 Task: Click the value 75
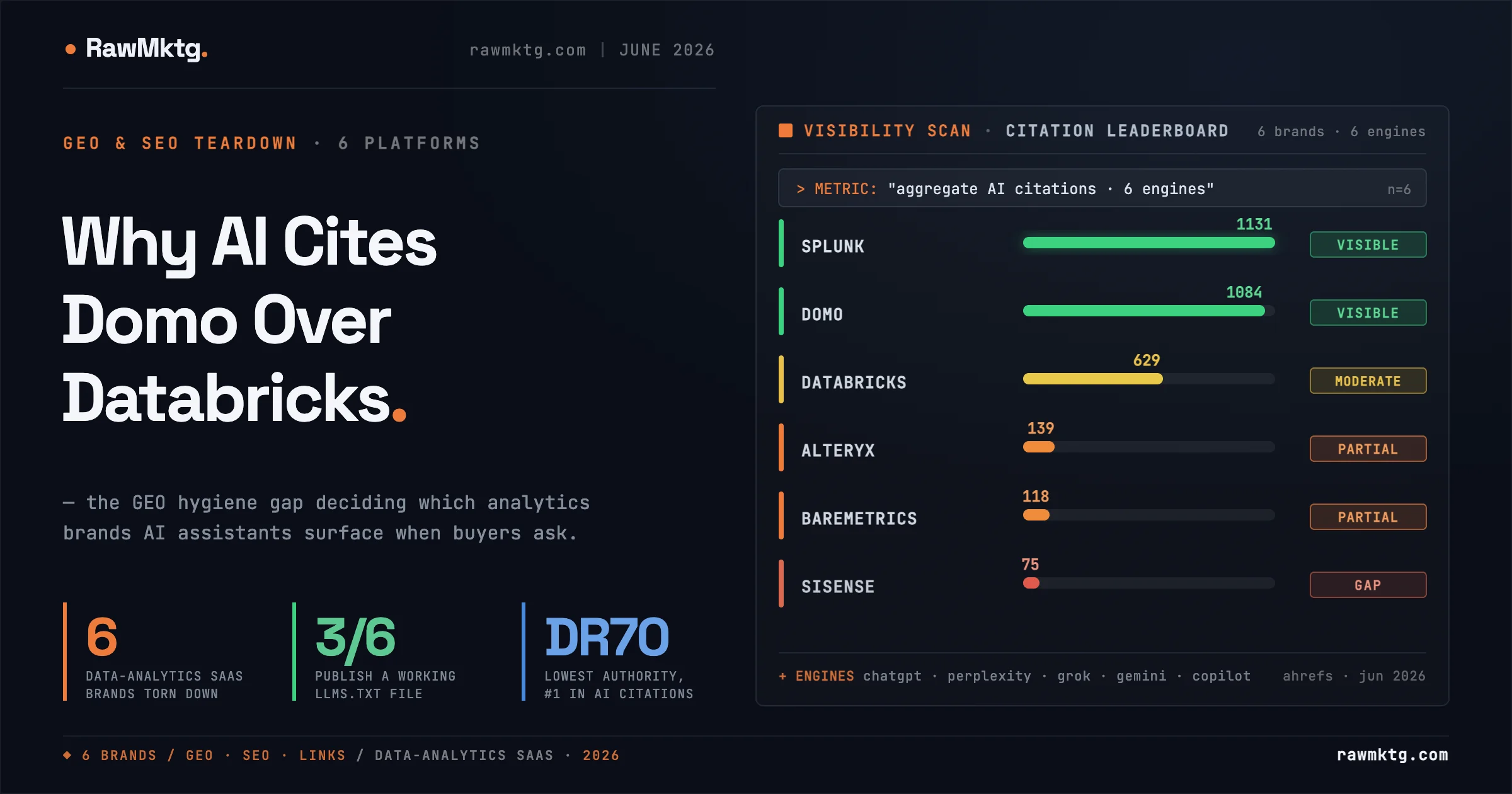pyautogui.click(x=1030, y=565)
